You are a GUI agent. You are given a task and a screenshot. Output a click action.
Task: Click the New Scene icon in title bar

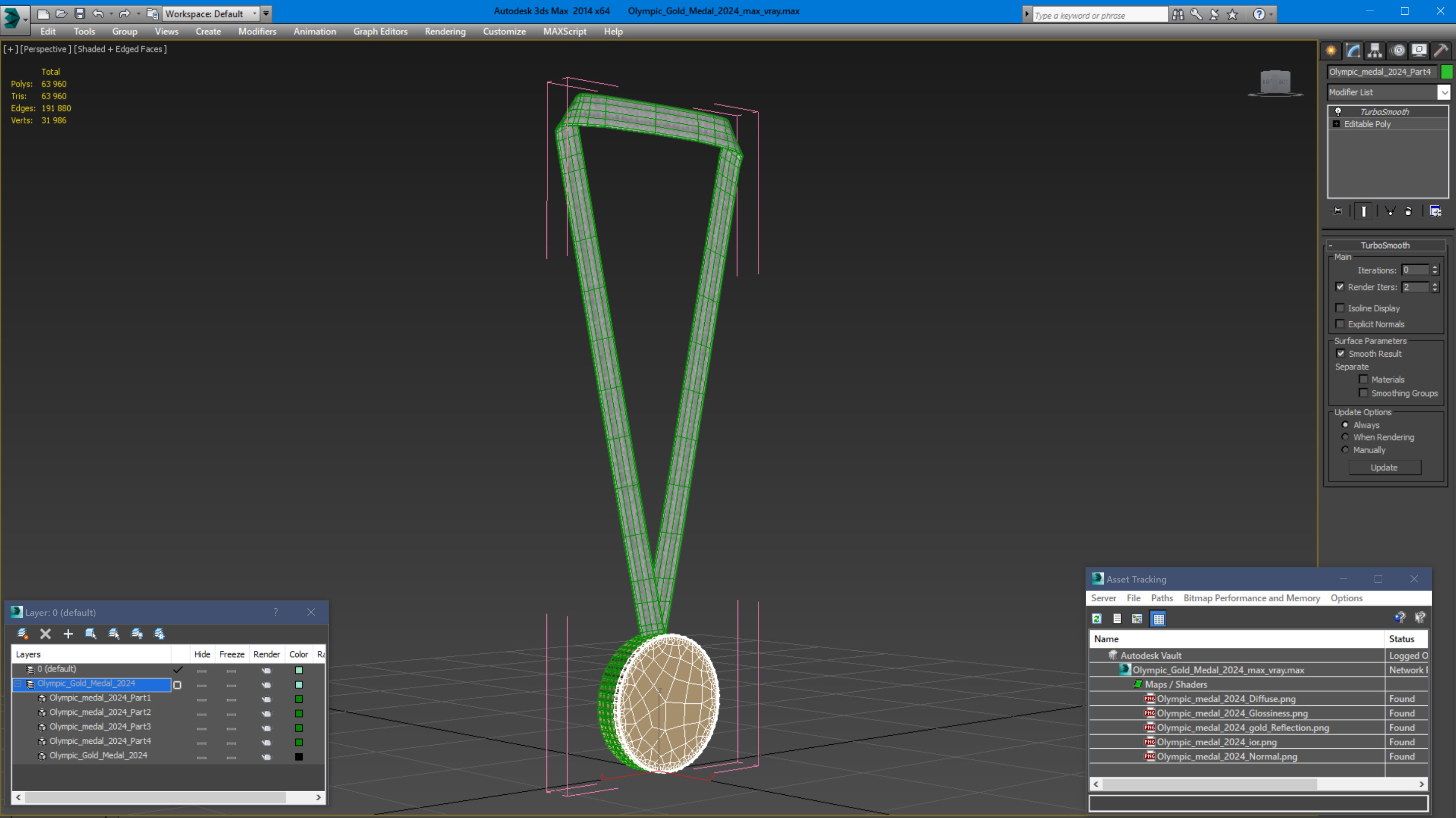(x=43, y=14)
